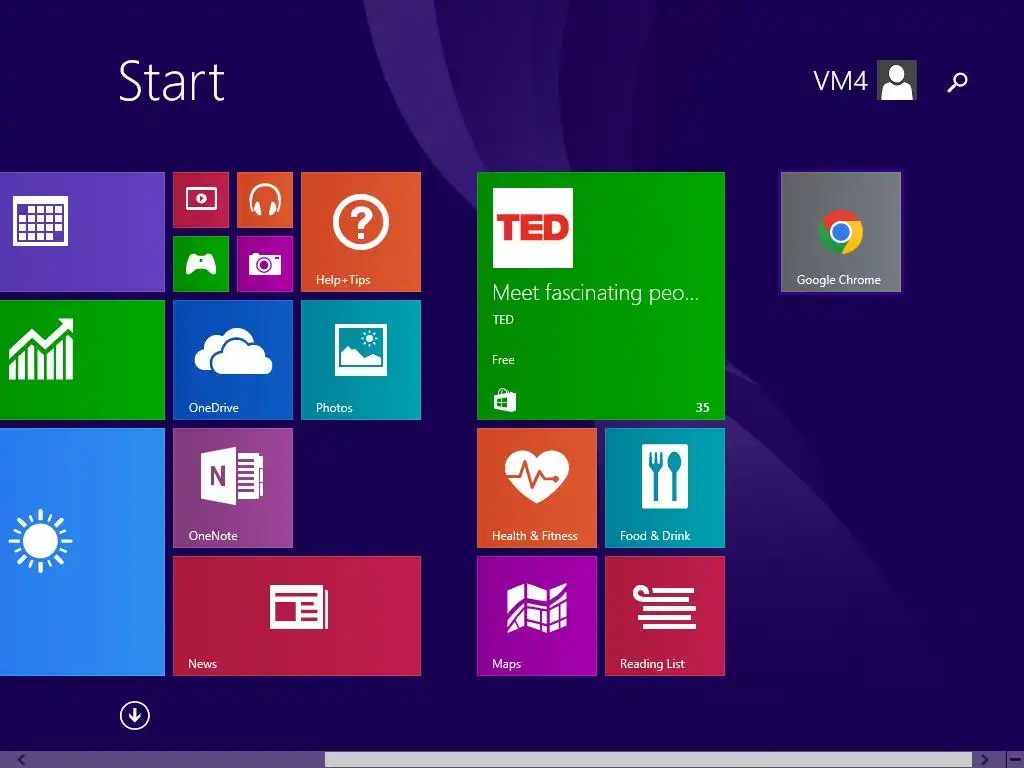Click the scrollbar left arrow
1024x768 pixels.
(22, 760)
